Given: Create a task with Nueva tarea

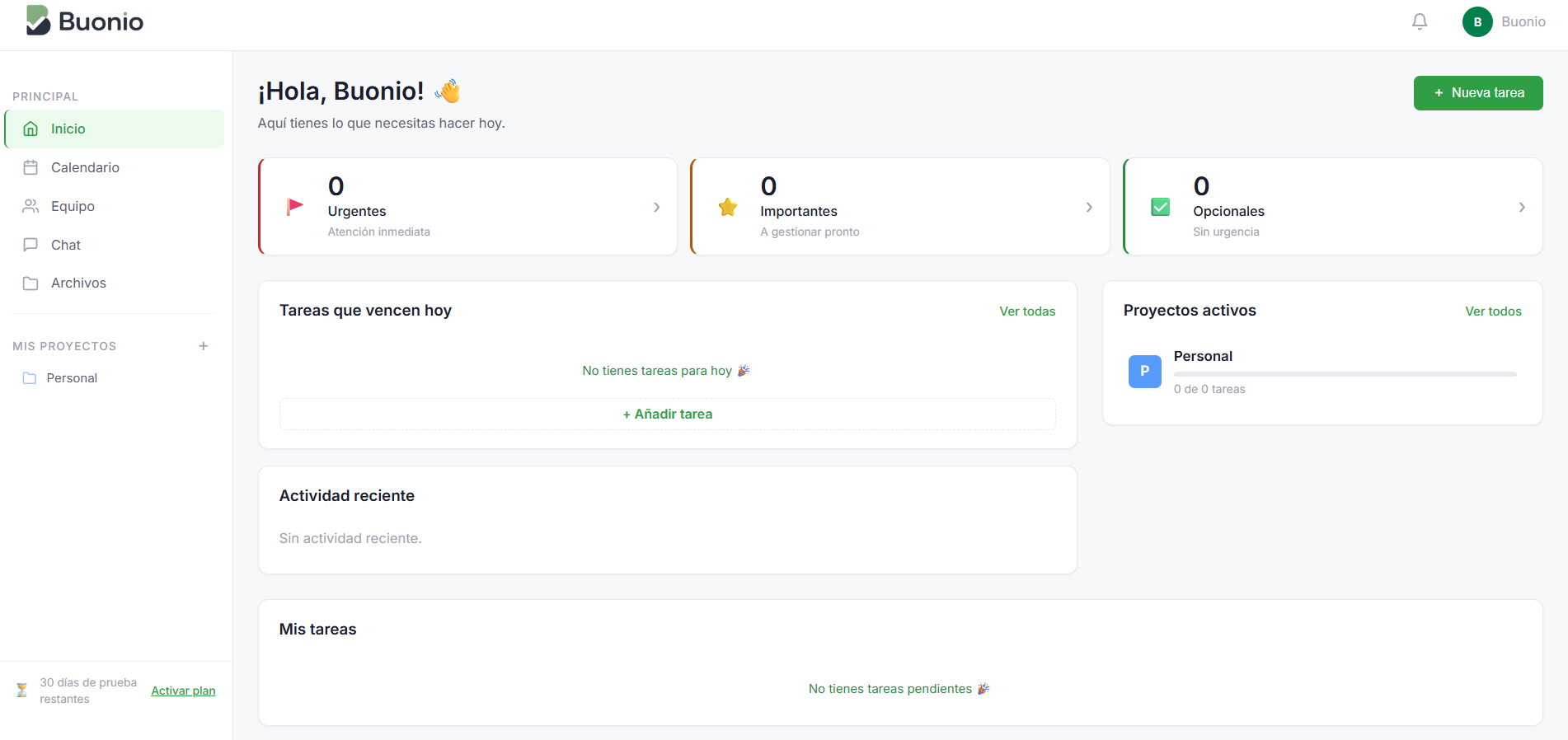Looking at the screenshot, I should pos(1478,93).
